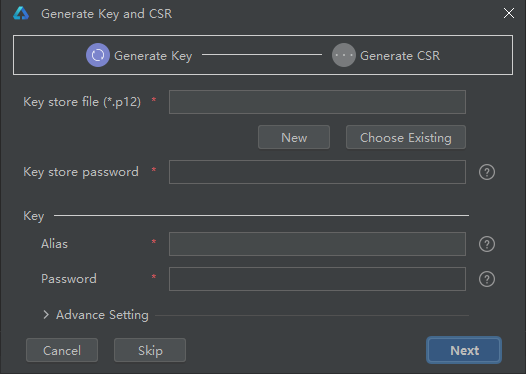Click the Skip button
The width and height of the screenshot is (526, 374).
click(x=150, y=350)
